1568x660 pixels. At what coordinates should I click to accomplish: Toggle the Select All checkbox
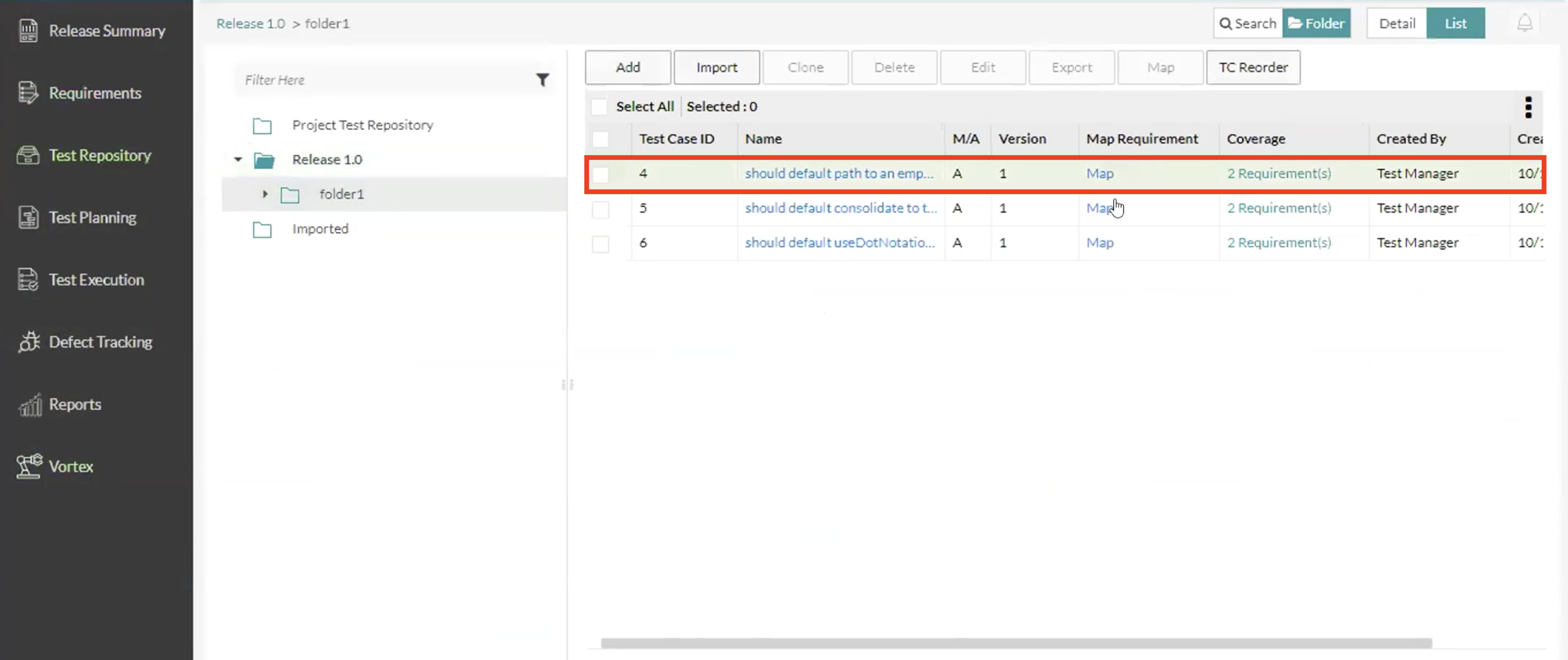click(x=599, y=106)
